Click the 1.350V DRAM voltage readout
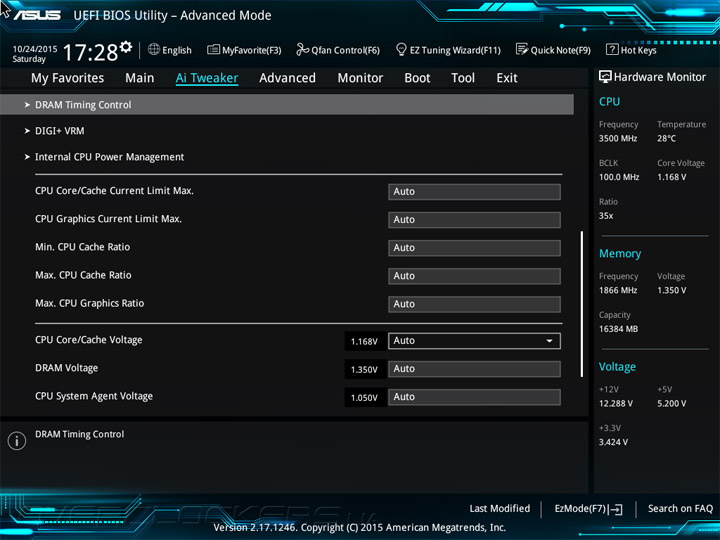The width and height of the screenshot is (720, 540). click(364, 370)
